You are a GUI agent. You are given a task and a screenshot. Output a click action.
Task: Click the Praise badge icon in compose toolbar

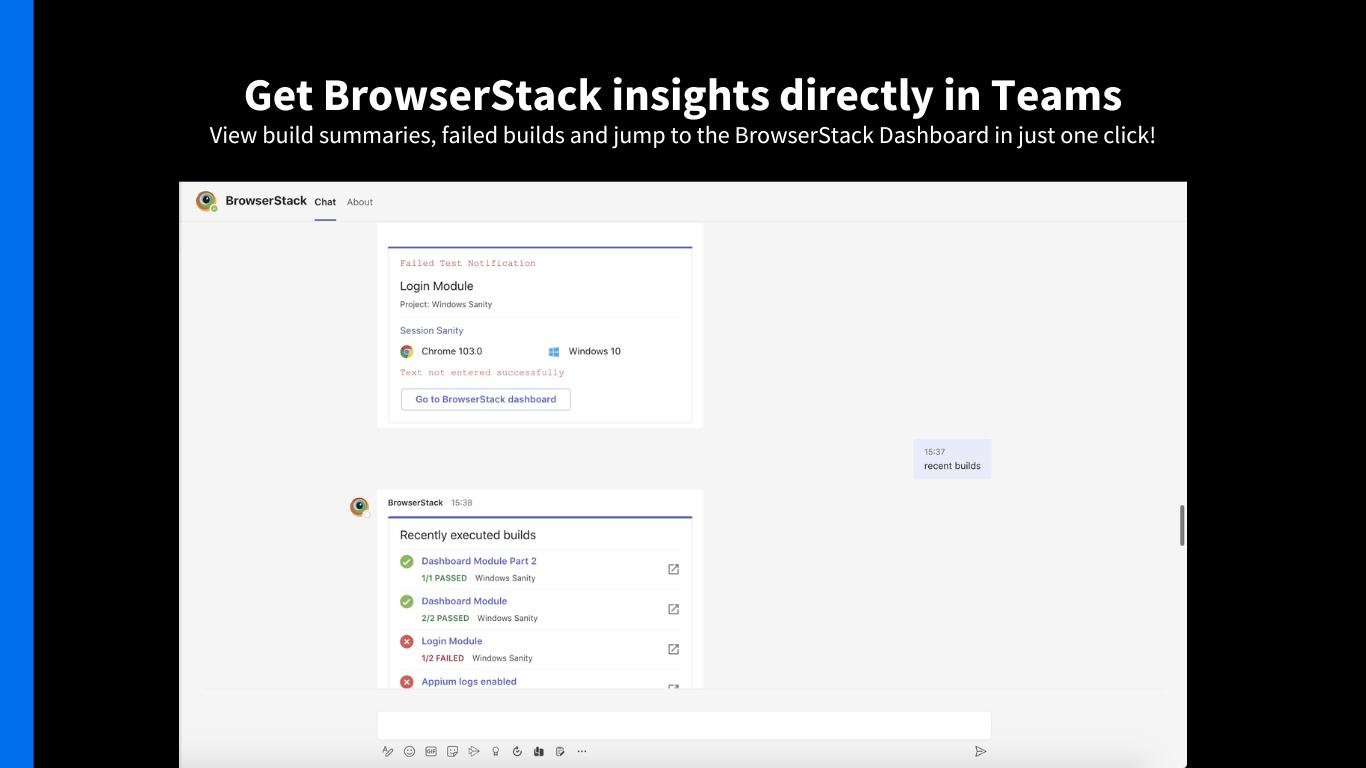496,751
